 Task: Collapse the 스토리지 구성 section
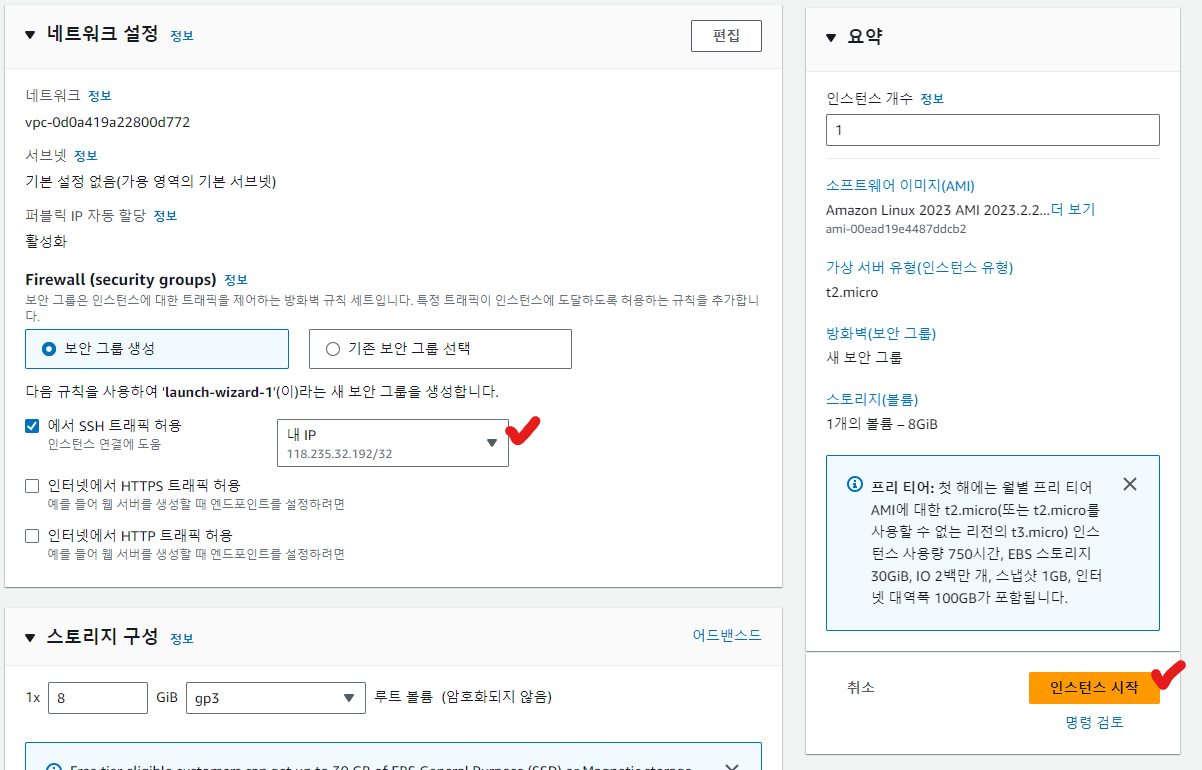[x=30, y=638]
